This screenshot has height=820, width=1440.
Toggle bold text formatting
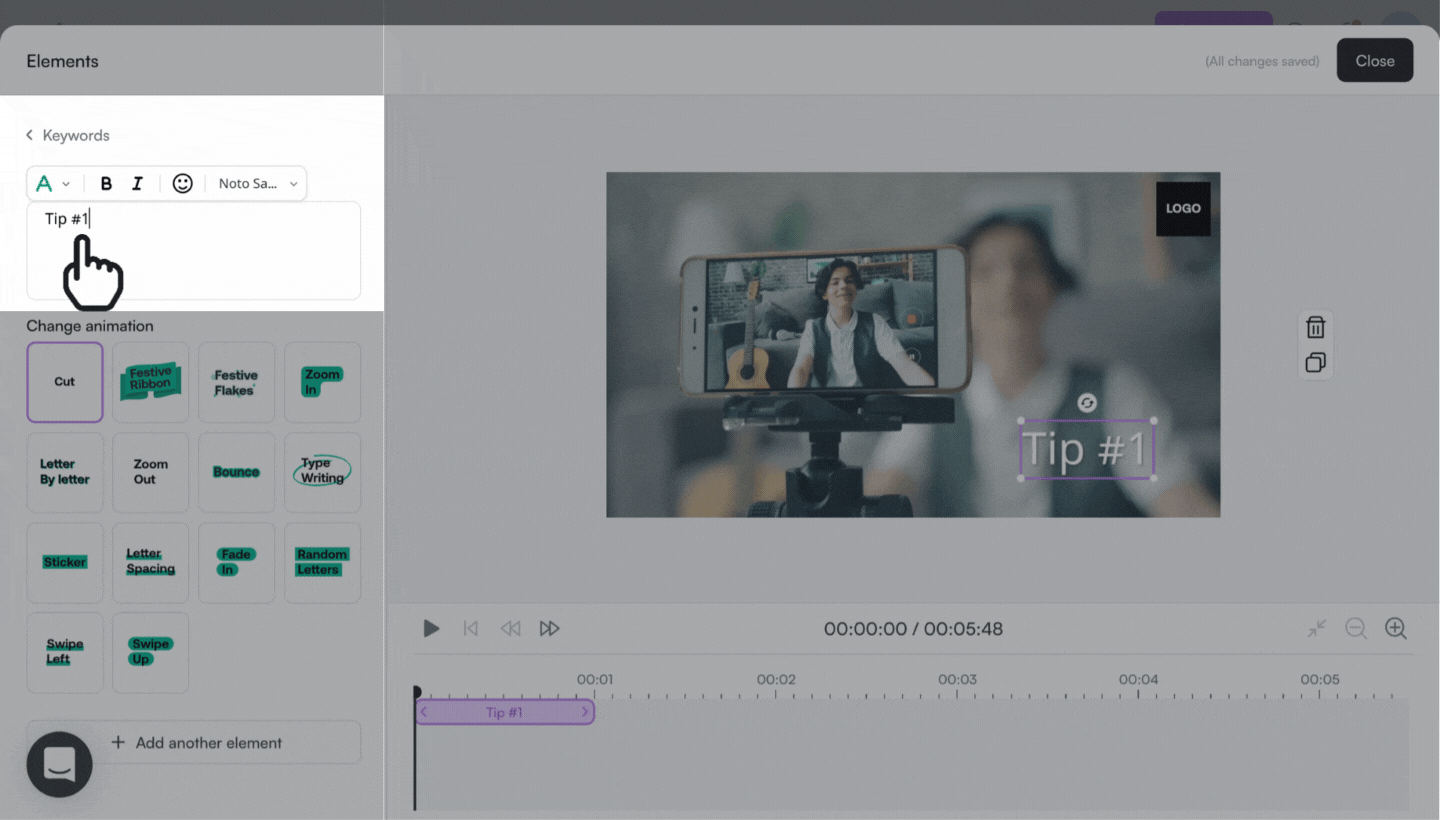pyautogui.click(x=106, y=184)
